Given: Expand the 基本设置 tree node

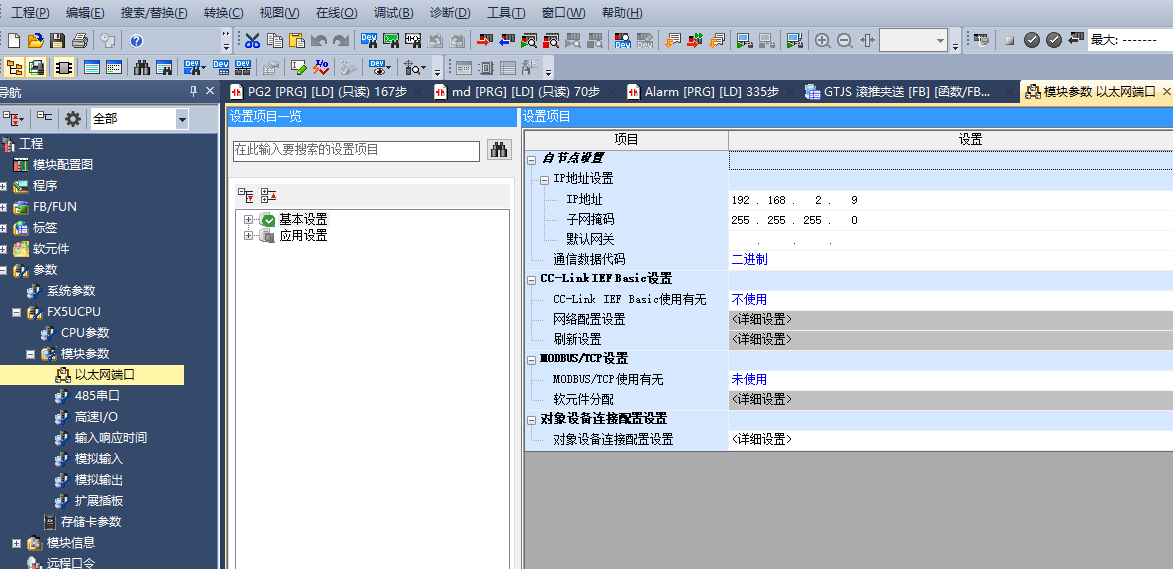Looking at the screenshot, I should tap(249, 219).
